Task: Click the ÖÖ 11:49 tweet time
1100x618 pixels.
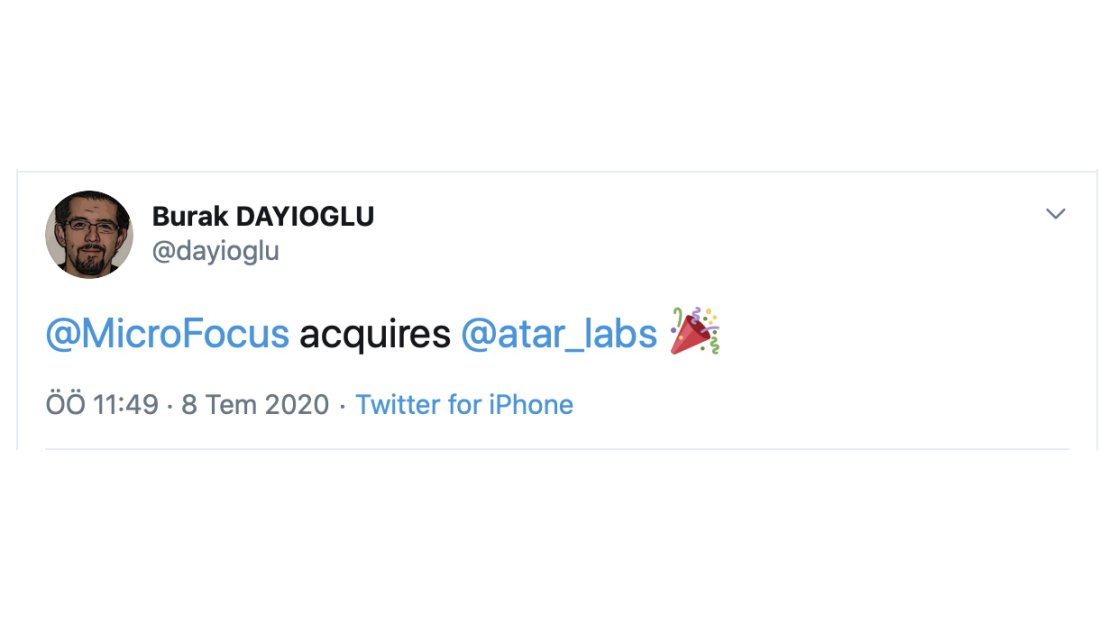Action: point(102,405)
